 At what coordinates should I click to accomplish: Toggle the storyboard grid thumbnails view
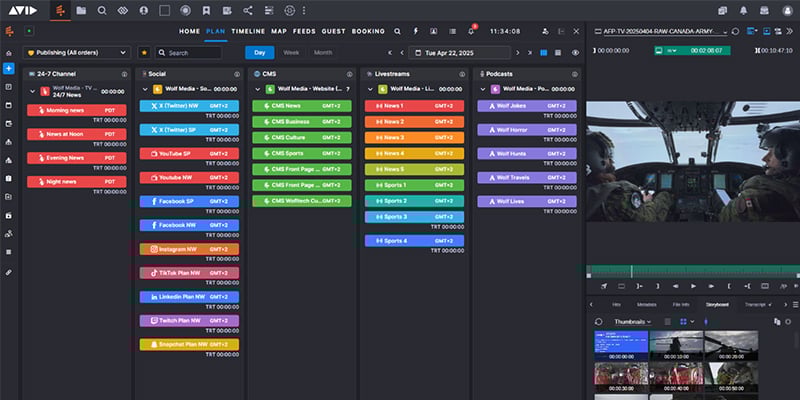684,322
